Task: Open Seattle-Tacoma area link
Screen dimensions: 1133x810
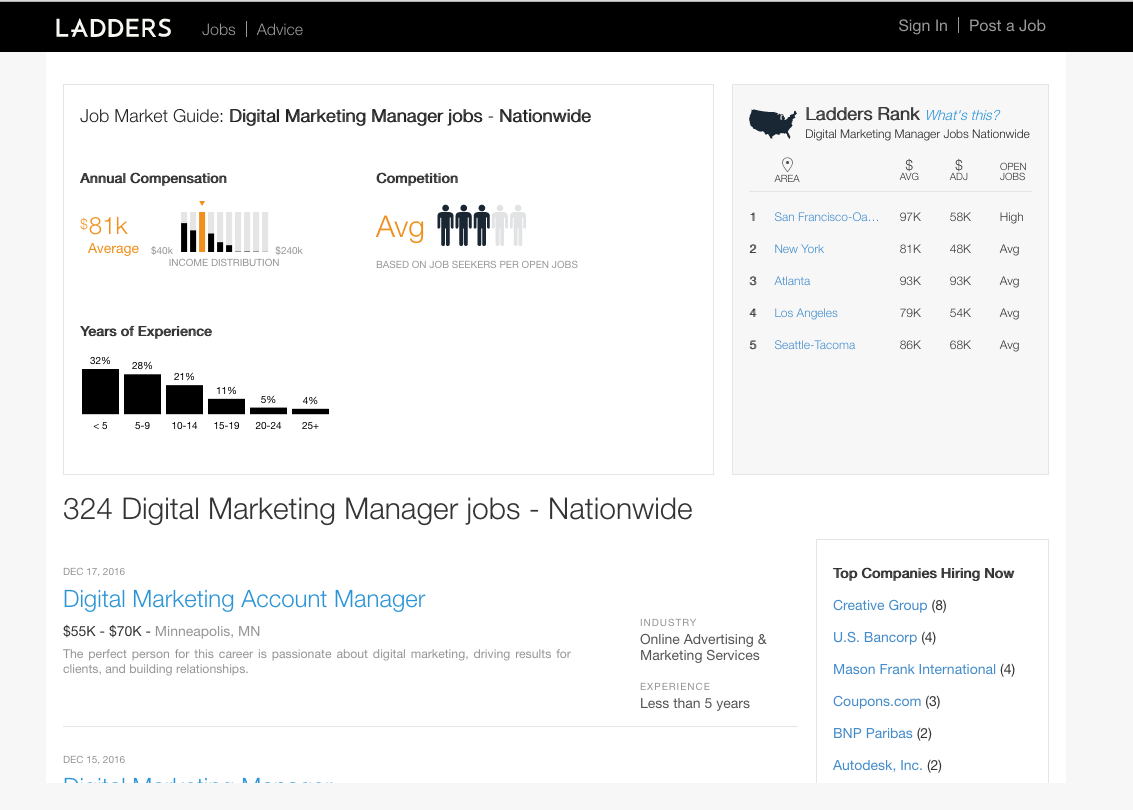Action: [814, 345]
